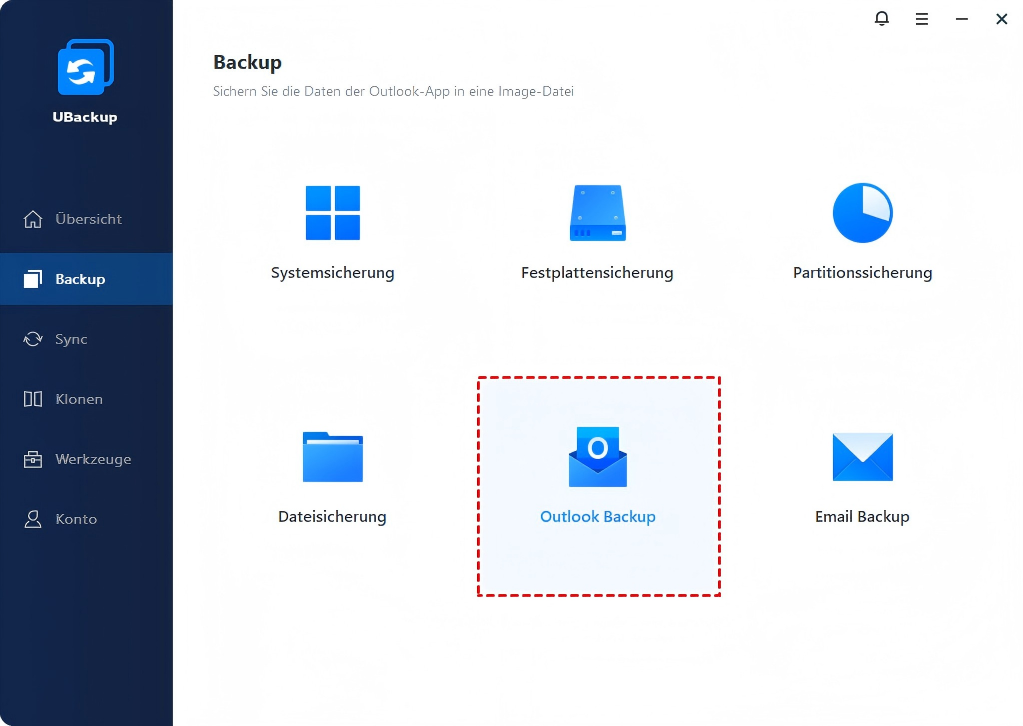Open the hamburger menu in title bar
Viewport: 1023px width, 726px height.
(x=921, y=18)
